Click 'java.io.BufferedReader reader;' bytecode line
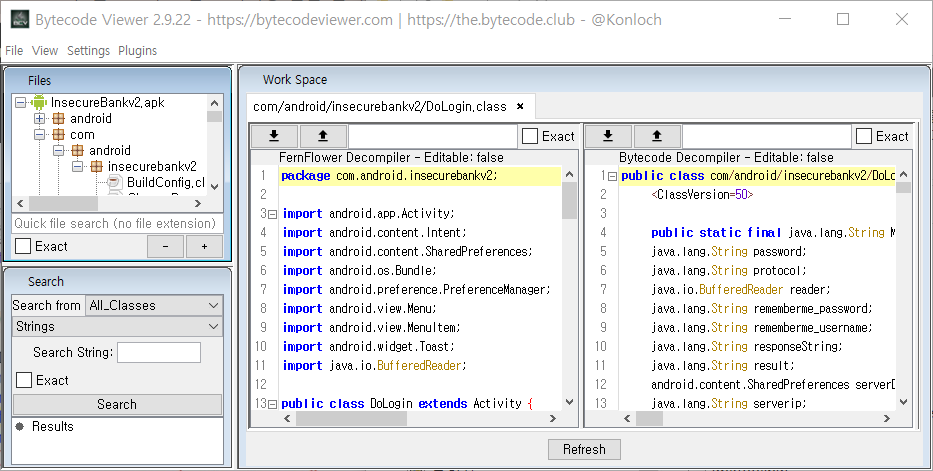Screen dimensions: 933x471 741,290
